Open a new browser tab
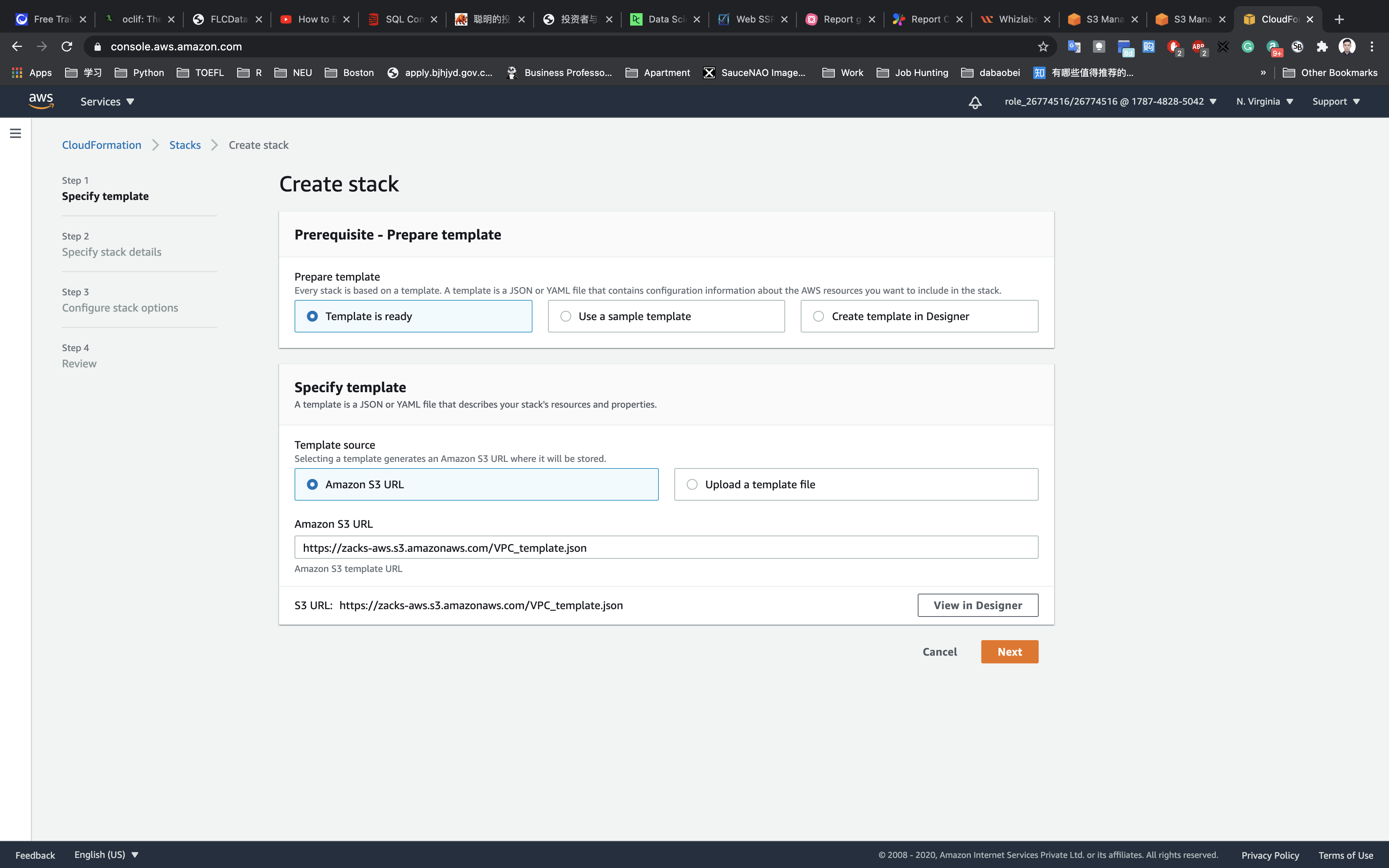 point(1339,19)
